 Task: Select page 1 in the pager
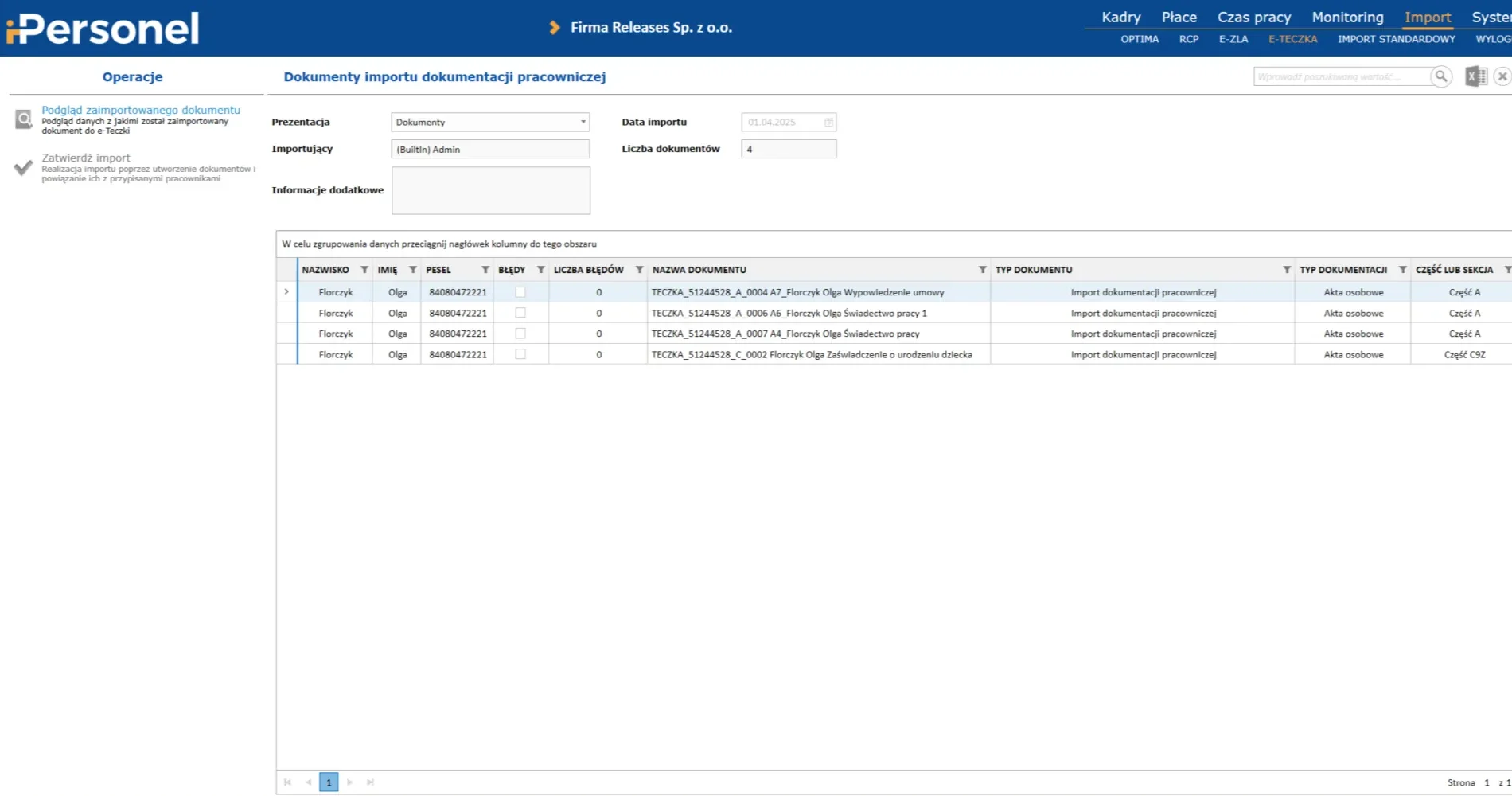pos(329,782)
